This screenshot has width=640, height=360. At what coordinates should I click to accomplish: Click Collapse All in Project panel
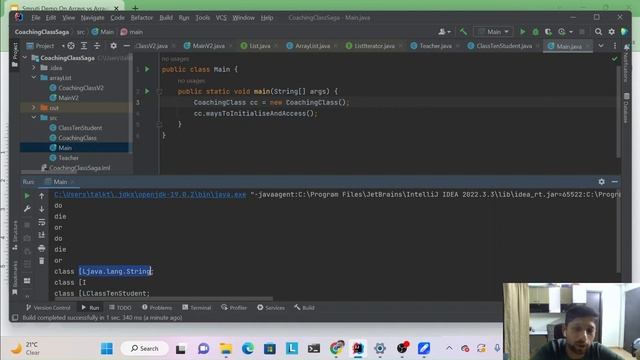97,46
